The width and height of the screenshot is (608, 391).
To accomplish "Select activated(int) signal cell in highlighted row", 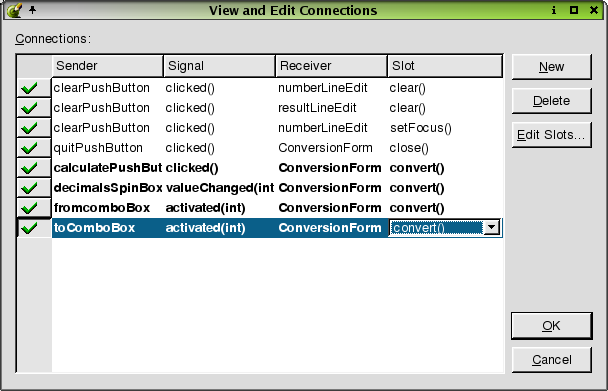I will point(219,228).
